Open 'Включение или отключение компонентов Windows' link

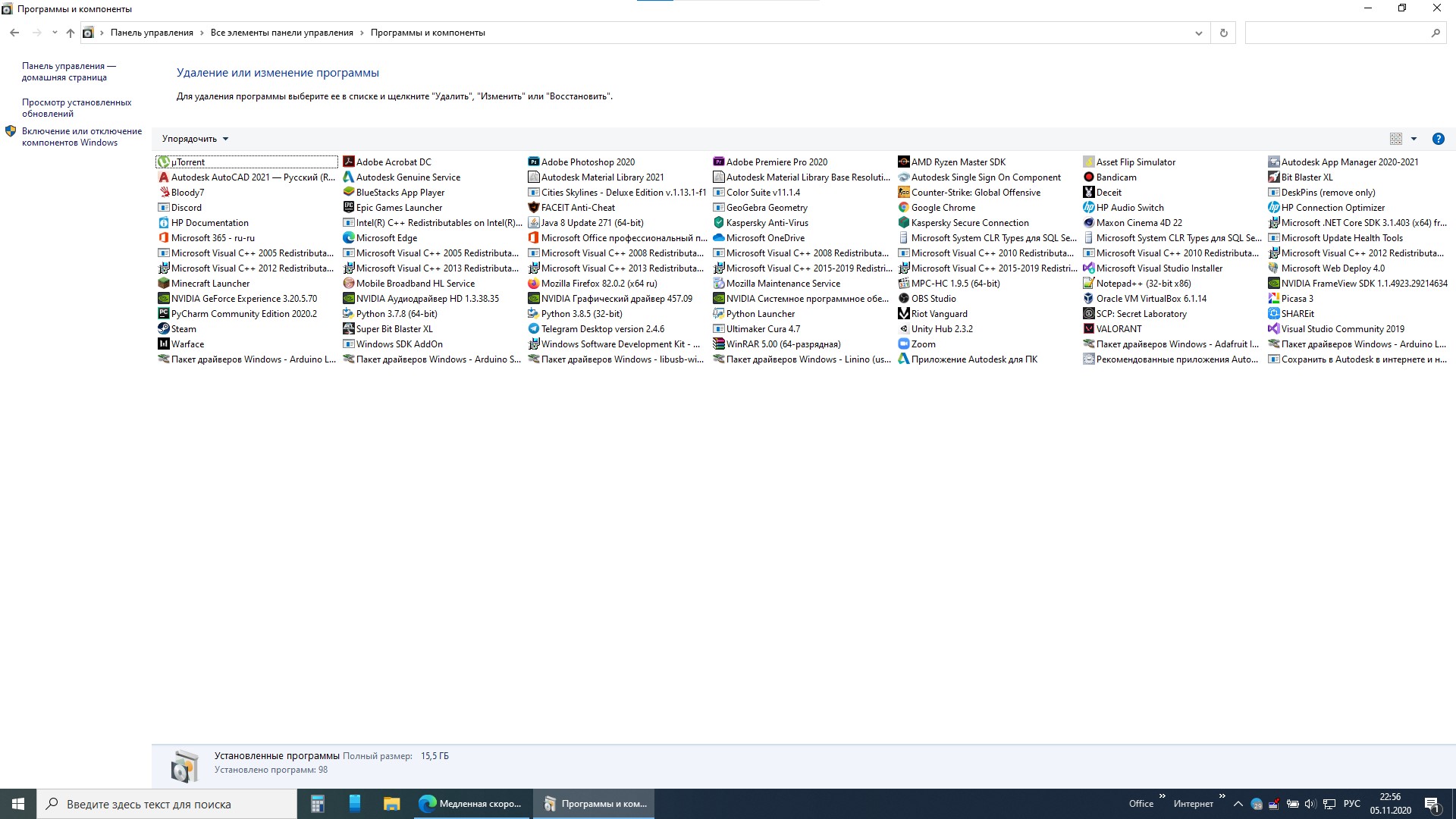click(x=81, y=136)
